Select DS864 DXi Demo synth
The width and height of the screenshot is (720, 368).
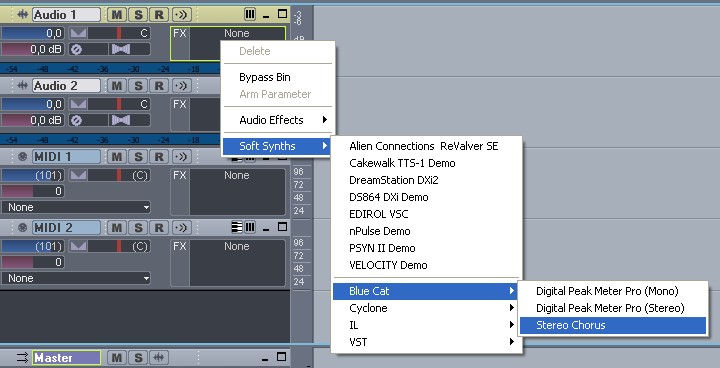pos(426,197)
